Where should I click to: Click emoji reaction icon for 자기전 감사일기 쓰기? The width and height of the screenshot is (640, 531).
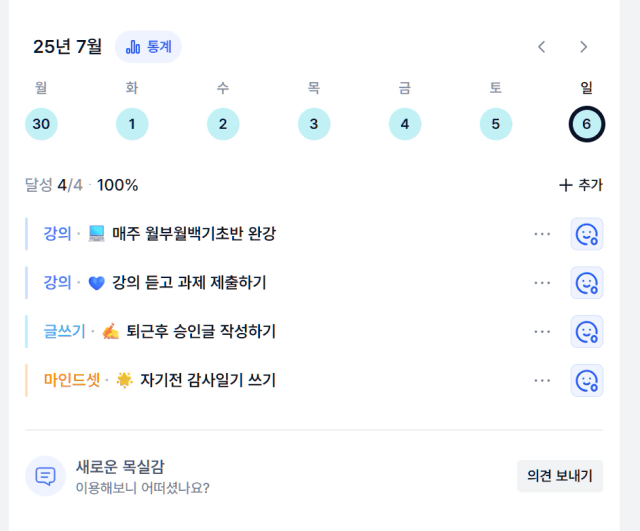pyautogui.click(x=587, y=380)
